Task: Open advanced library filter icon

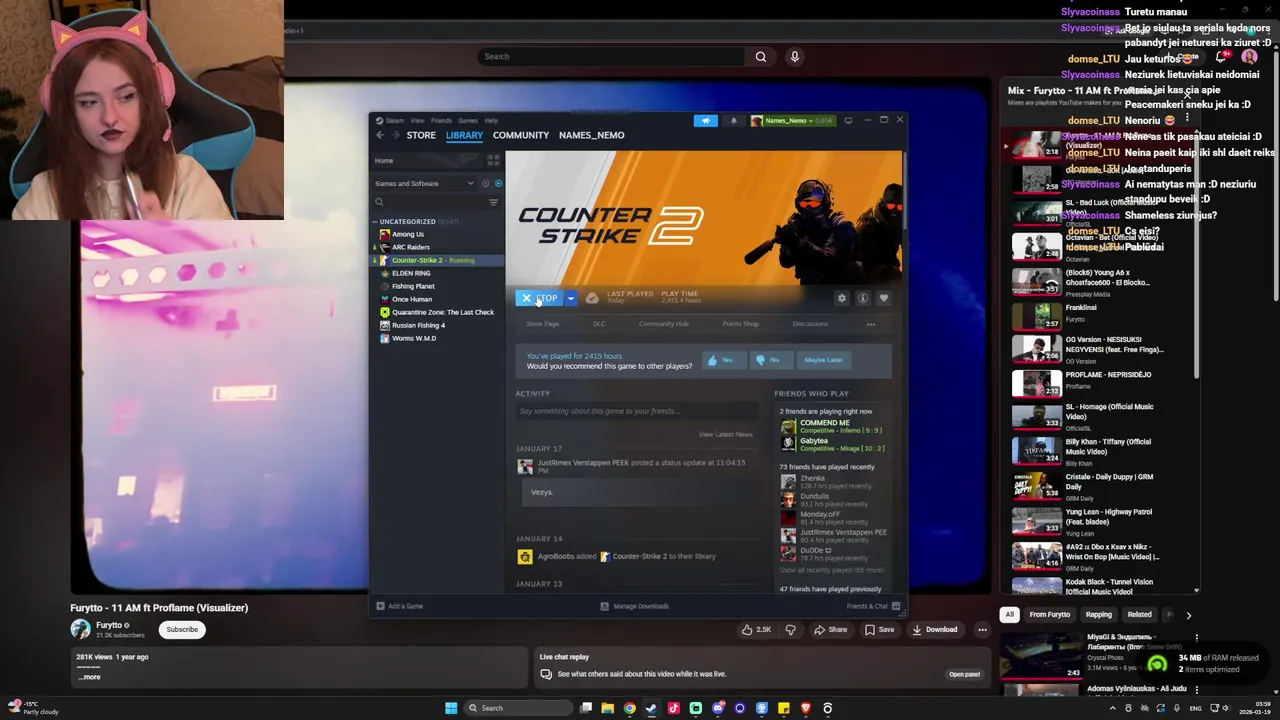Action: click(493, 202)
